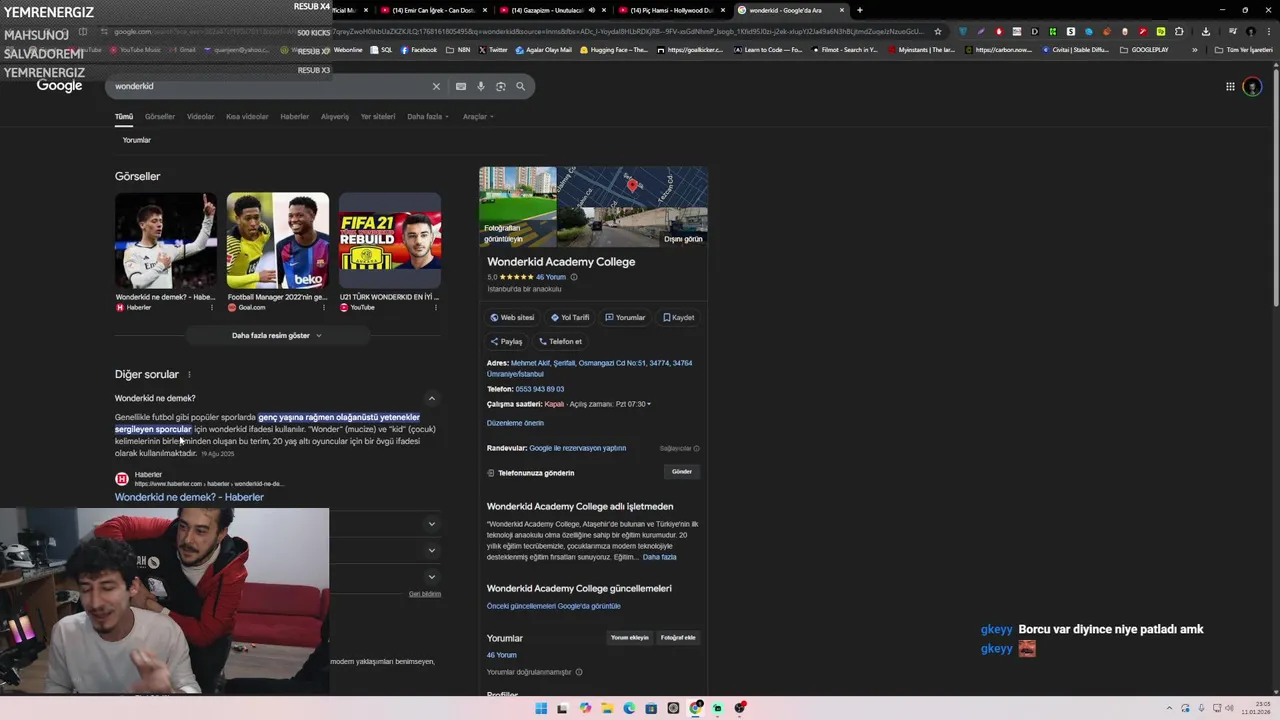Search by image using the lens icon
1280x720 pixels.
501,86
